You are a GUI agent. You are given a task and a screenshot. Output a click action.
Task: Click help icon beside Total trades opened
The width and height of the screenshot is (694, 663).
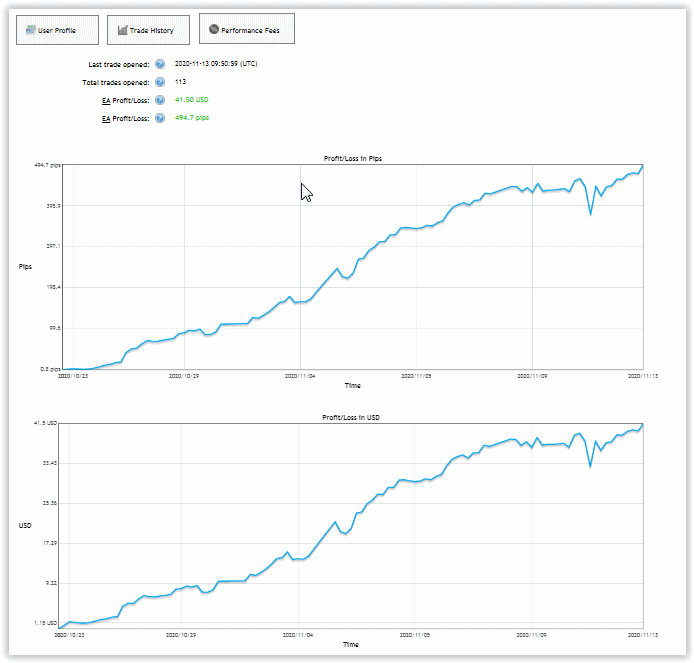(160, 82)
